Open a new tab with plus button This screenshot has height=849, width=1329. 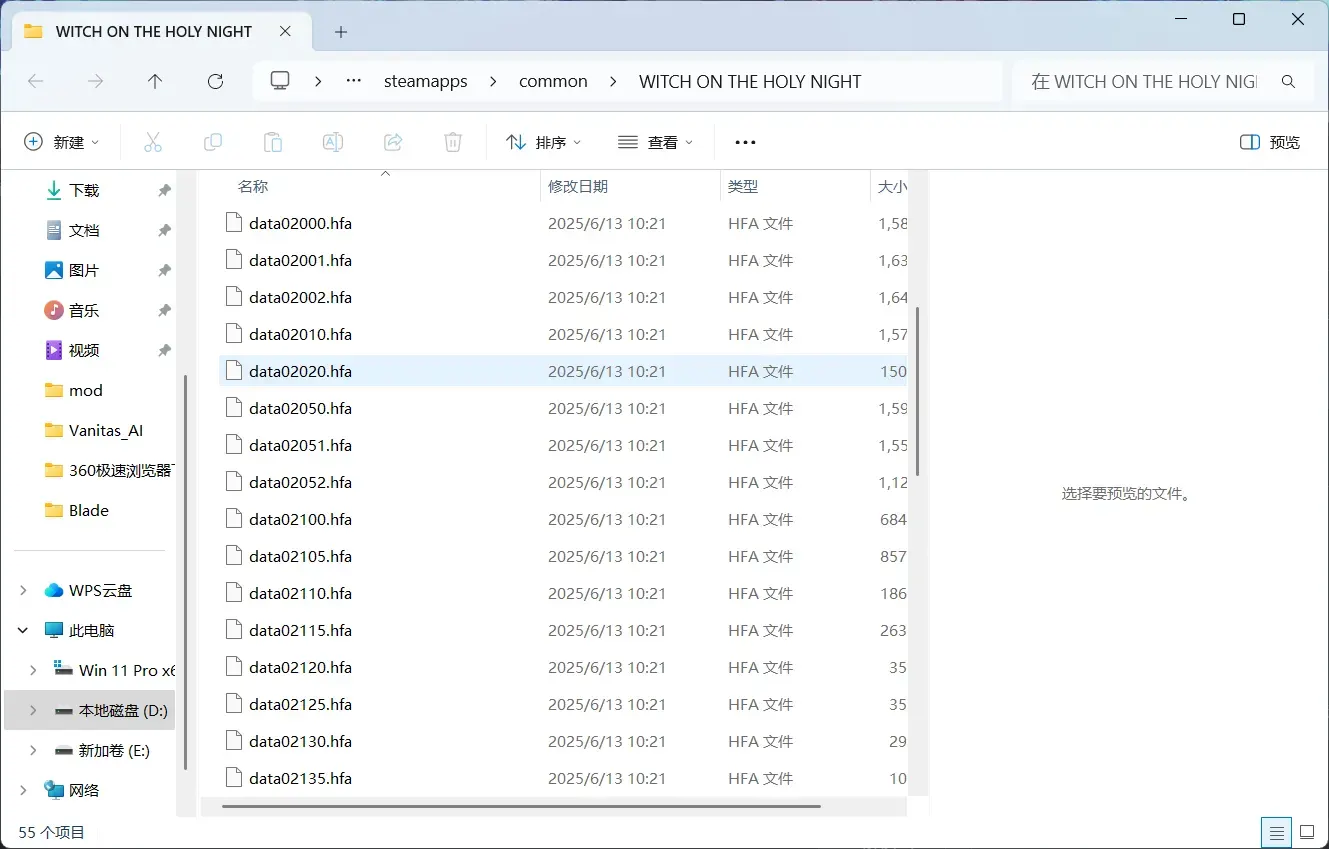coord(341,32)
